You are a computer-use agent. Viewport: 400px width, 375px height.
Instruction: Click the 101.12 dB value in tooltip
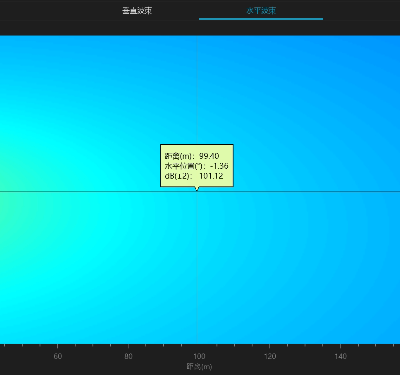coord(211,176)
